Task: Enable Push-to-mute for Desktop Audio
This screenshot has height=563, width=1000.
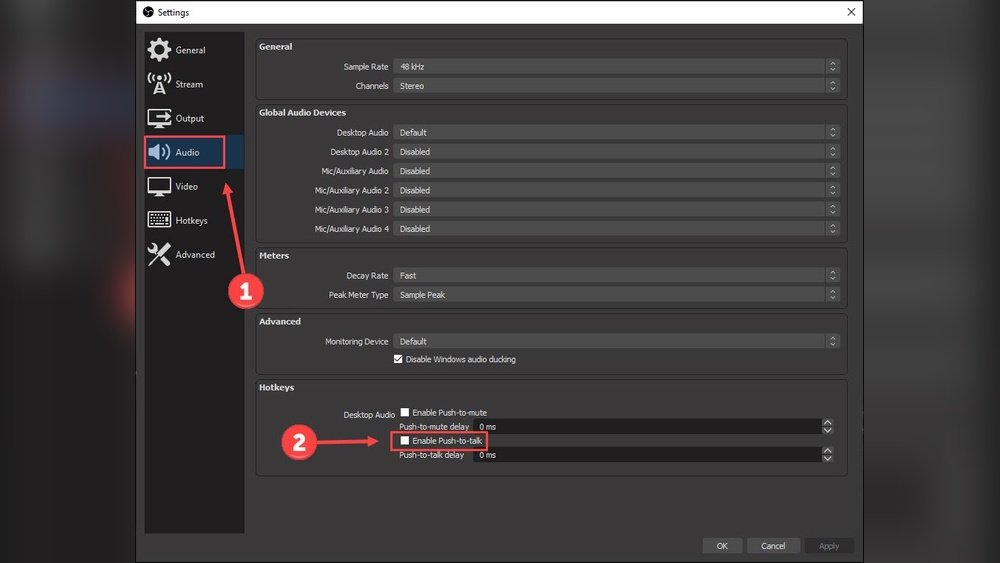Action: [404, 413]
